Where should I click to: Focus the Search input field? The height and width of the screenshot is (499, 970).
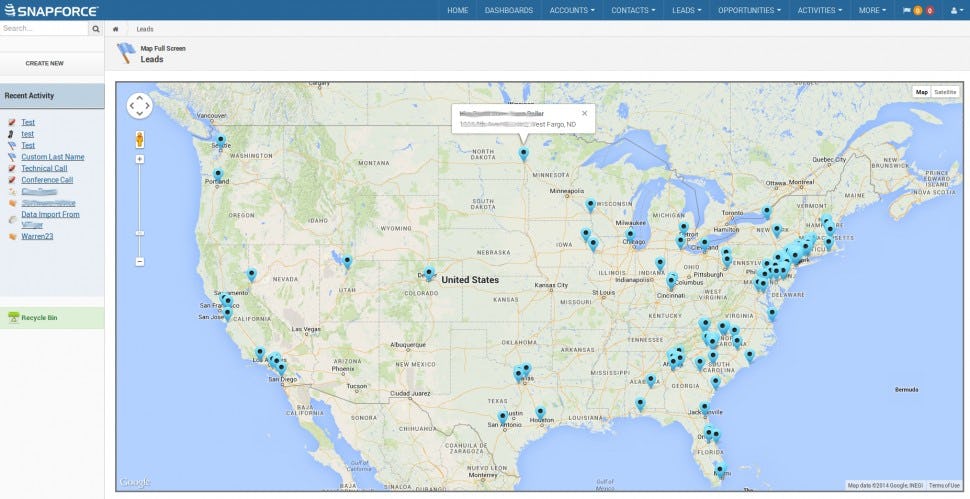coord(45,28)
